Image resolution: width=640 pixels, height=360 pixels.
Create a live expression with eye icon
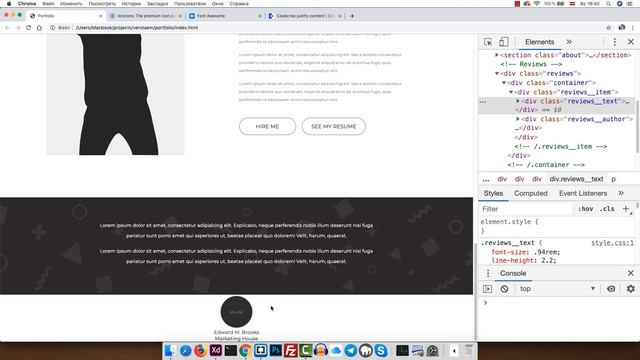coord(611,289)
